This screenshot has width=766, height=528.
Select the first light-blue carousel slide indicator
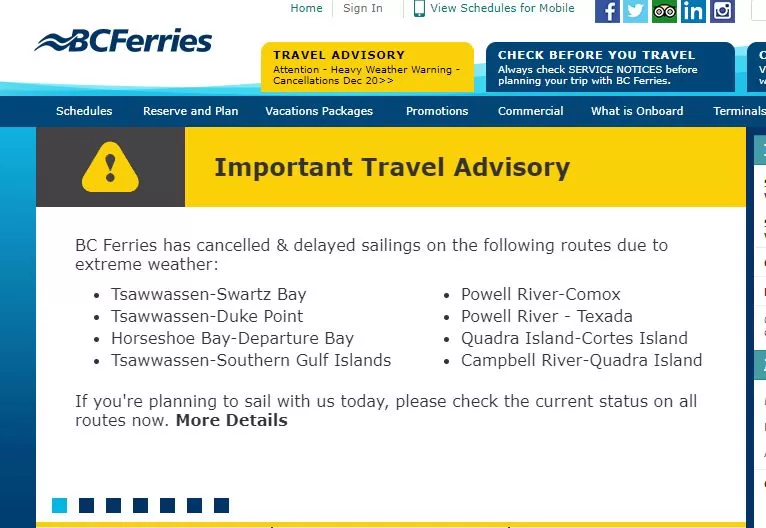point(60,506)
